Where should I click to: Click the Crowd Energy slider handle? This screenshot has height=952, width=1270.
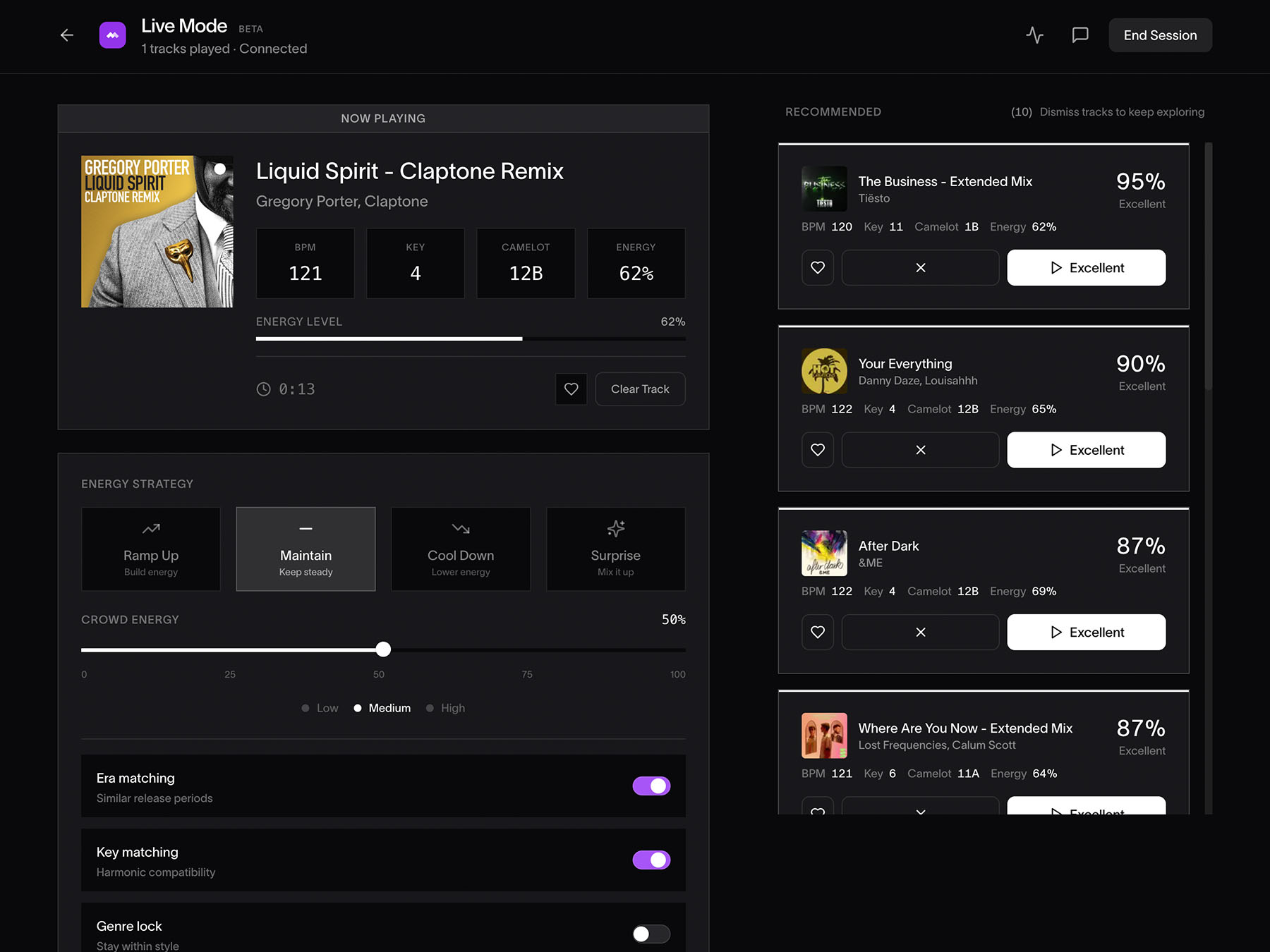click(x=383, y=649)
